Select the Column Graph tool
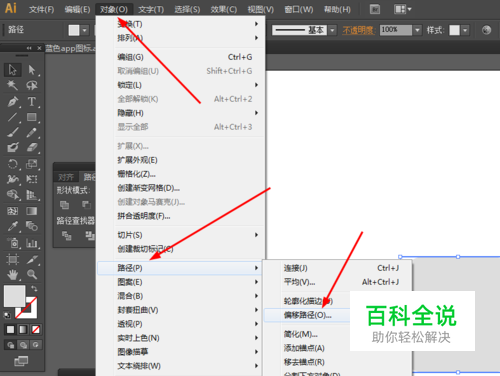 point(32,243)
